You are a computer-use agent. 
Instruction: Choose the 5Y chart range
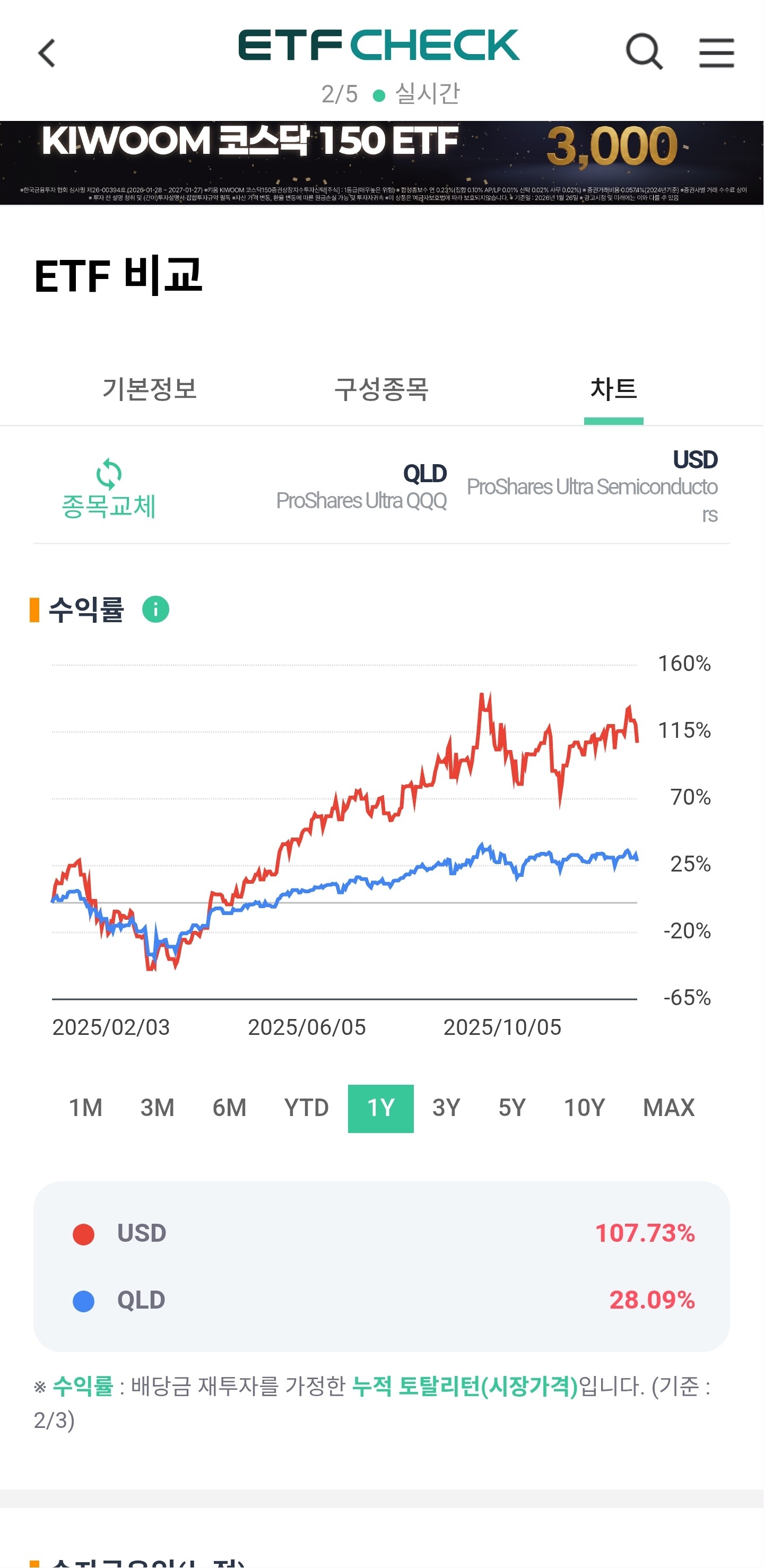(511, 1108)
